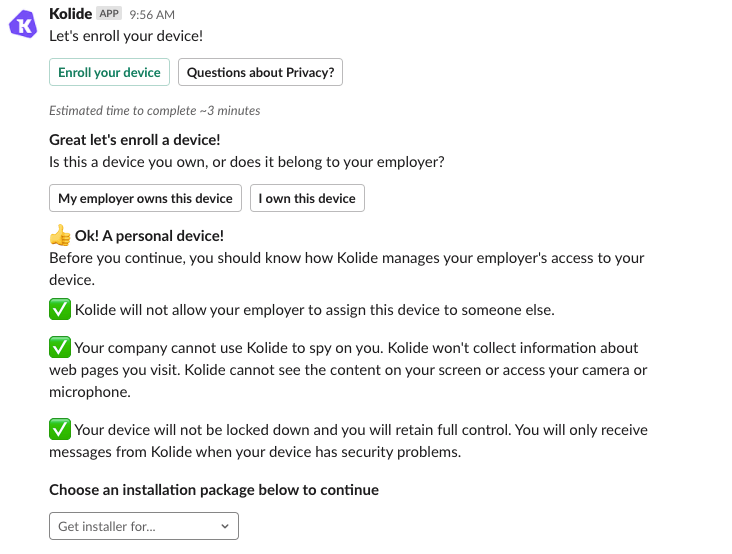This screenshot has height=554, width=732.
Task: Click the APP badge next to Kolide
Action: coord(109,14)
